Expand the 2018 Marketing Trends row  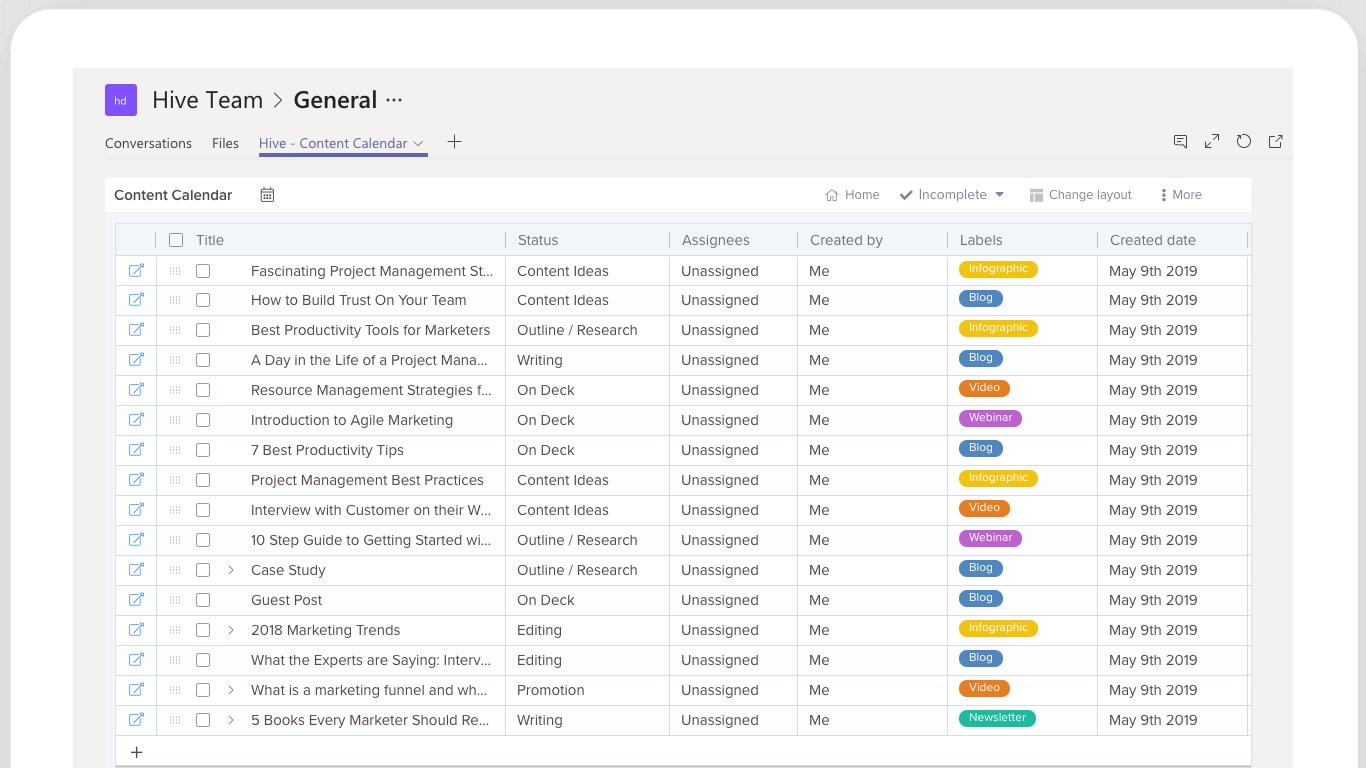pyautogui.click(x=231, y=630)
